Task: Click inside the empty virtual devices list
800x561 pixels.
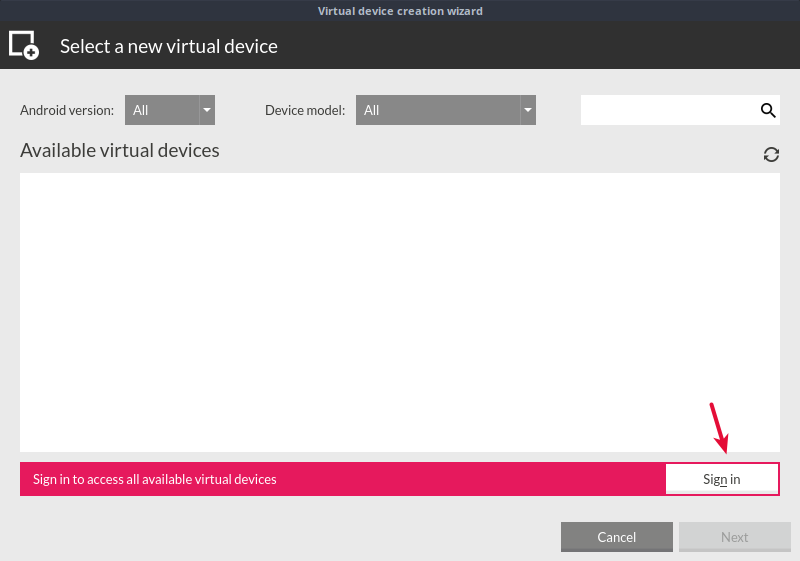Action: pyautogui.click(x=400, y=312)
